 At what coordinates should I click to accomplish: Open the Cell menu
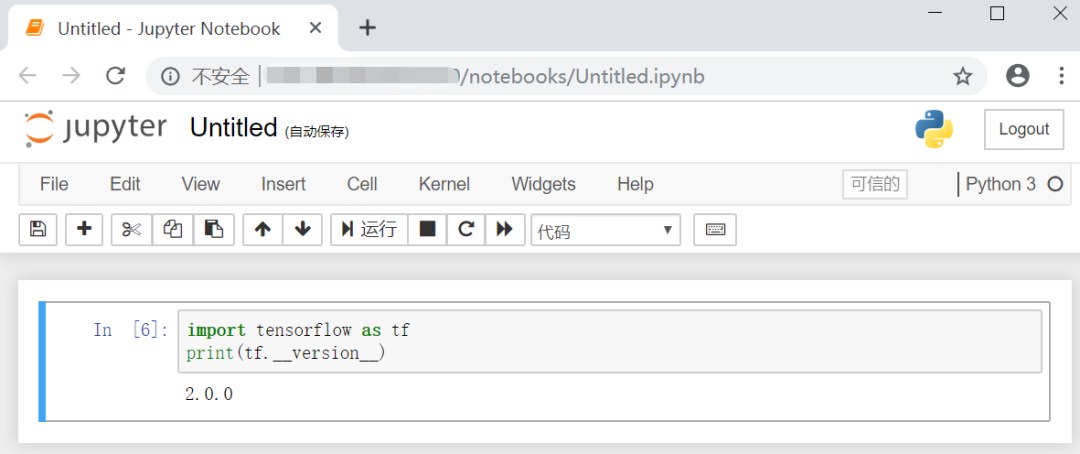pyautogui.click(x=362, y=184)
